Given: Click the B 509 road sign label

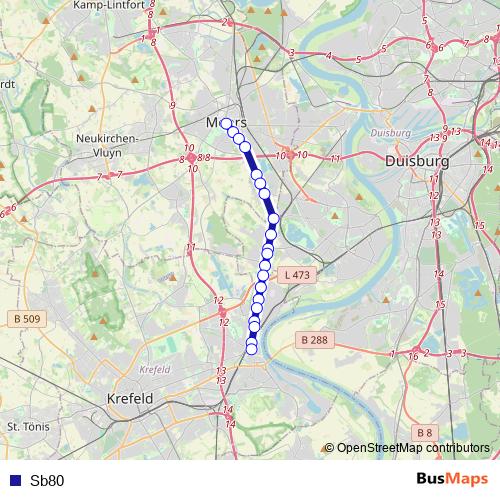Looking at the screenshot, I should tap(27, 319).
